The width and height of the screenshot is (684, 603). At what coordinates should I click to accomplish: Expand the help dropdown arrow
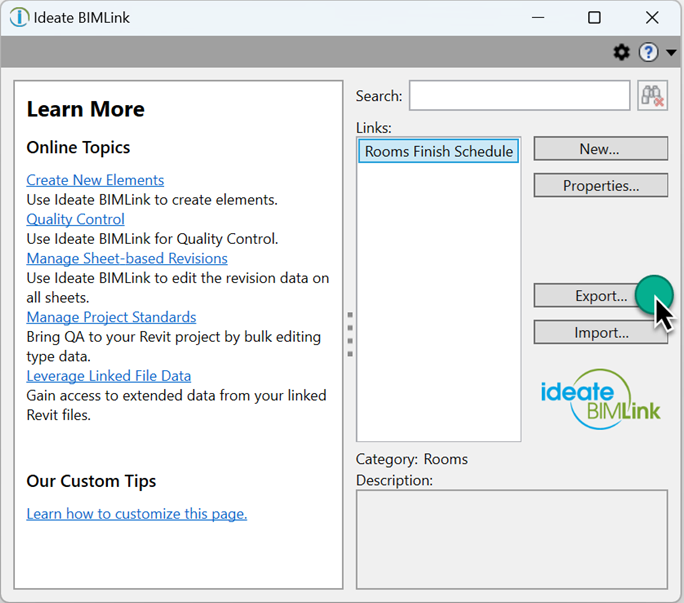click(671, 53)
